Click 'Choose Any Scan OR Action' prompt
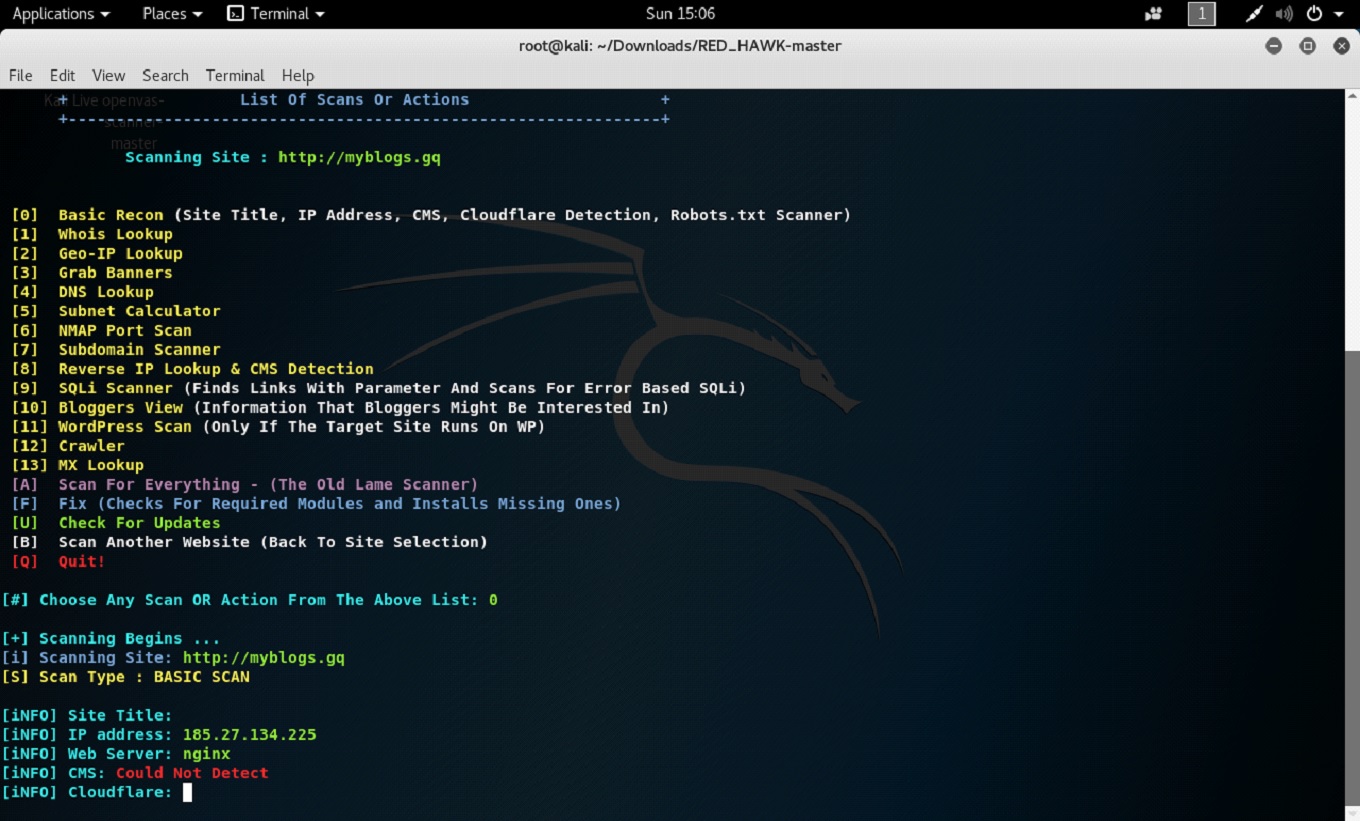The image size is (1360, 821). point(250,600)
